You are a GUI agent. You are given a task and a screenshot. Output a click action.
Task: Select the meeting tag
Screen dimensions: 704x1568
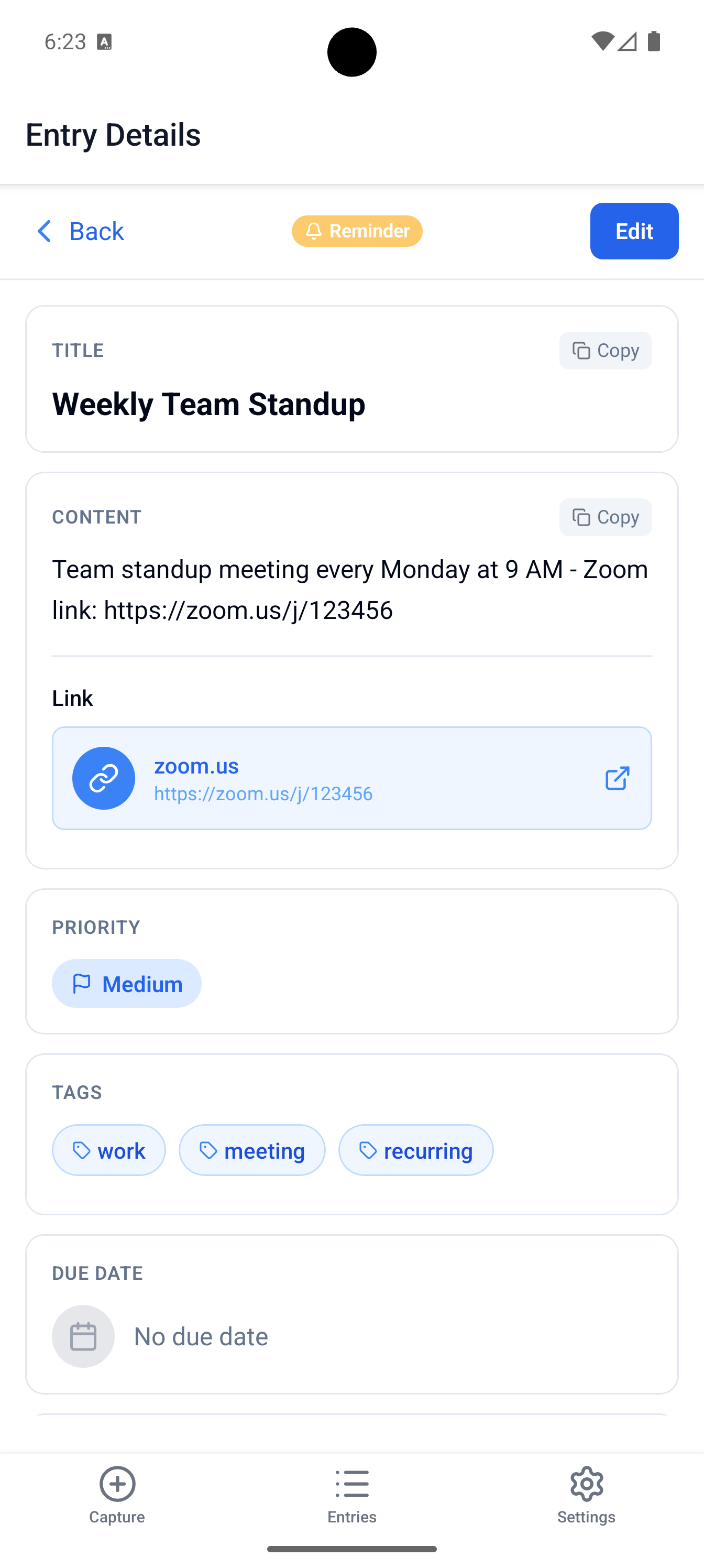click(x=252, y=1150)
